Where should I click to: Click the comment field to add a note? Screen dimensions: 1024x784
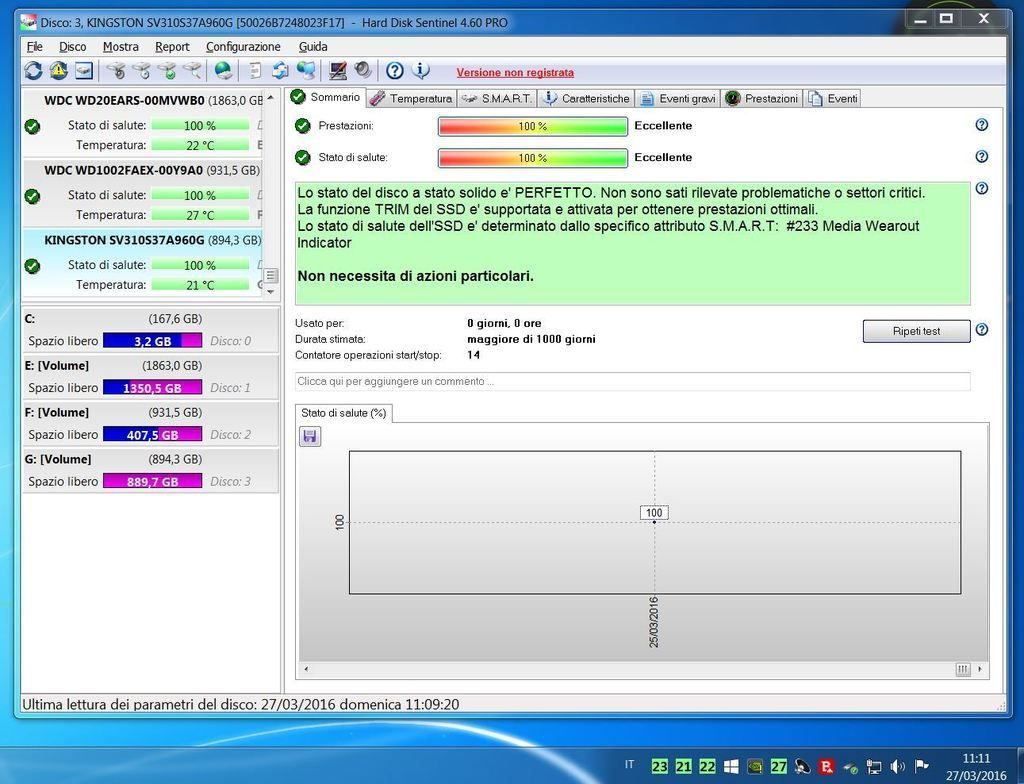(632, 381)
